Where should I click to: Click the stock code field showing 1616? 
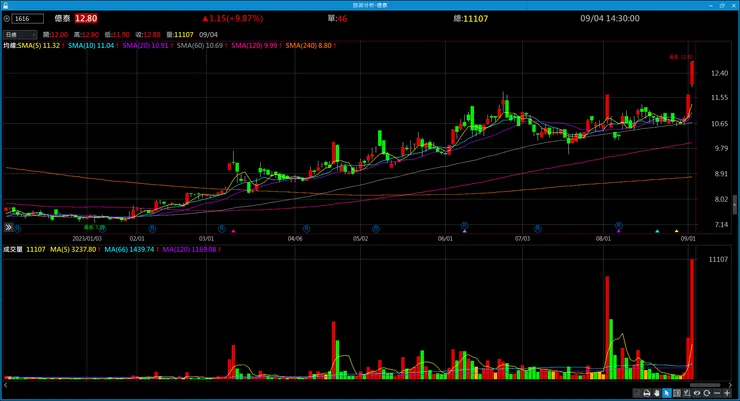click(28, 19)
